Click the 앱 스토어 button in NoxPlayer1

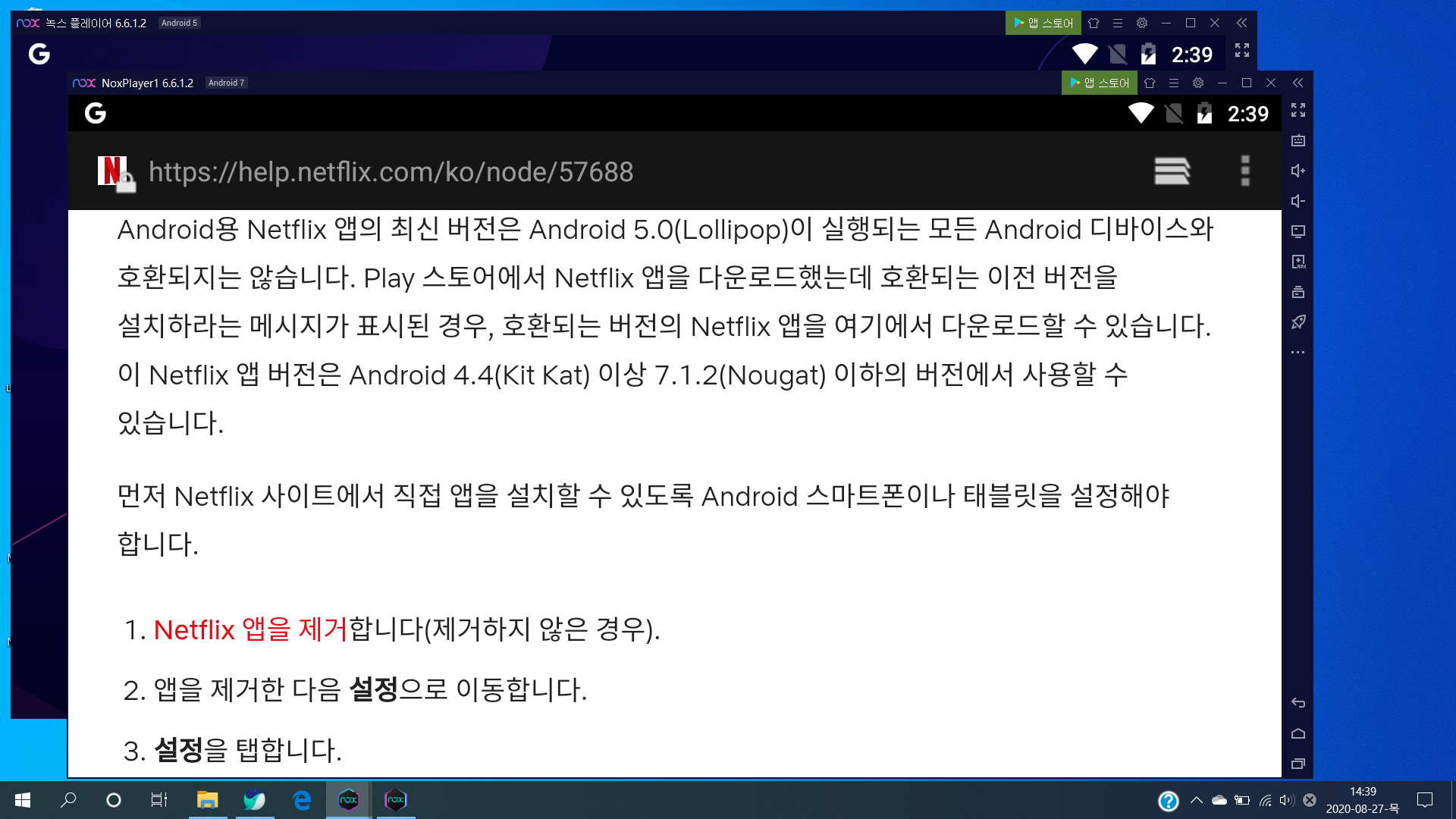[x=1100, y=83]
